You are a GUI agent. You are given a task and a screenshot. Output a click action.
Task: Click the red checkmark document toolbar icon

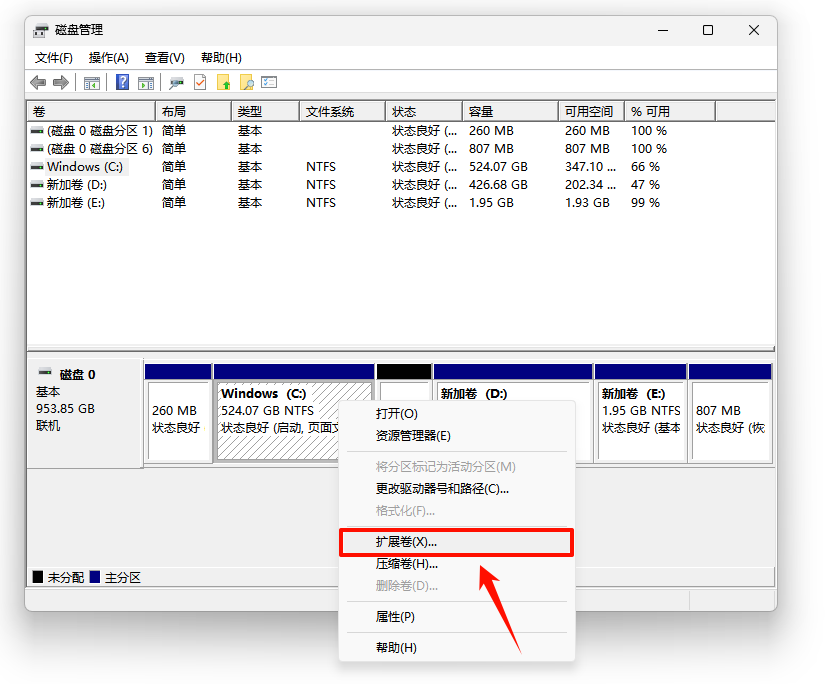coord(200,83)
